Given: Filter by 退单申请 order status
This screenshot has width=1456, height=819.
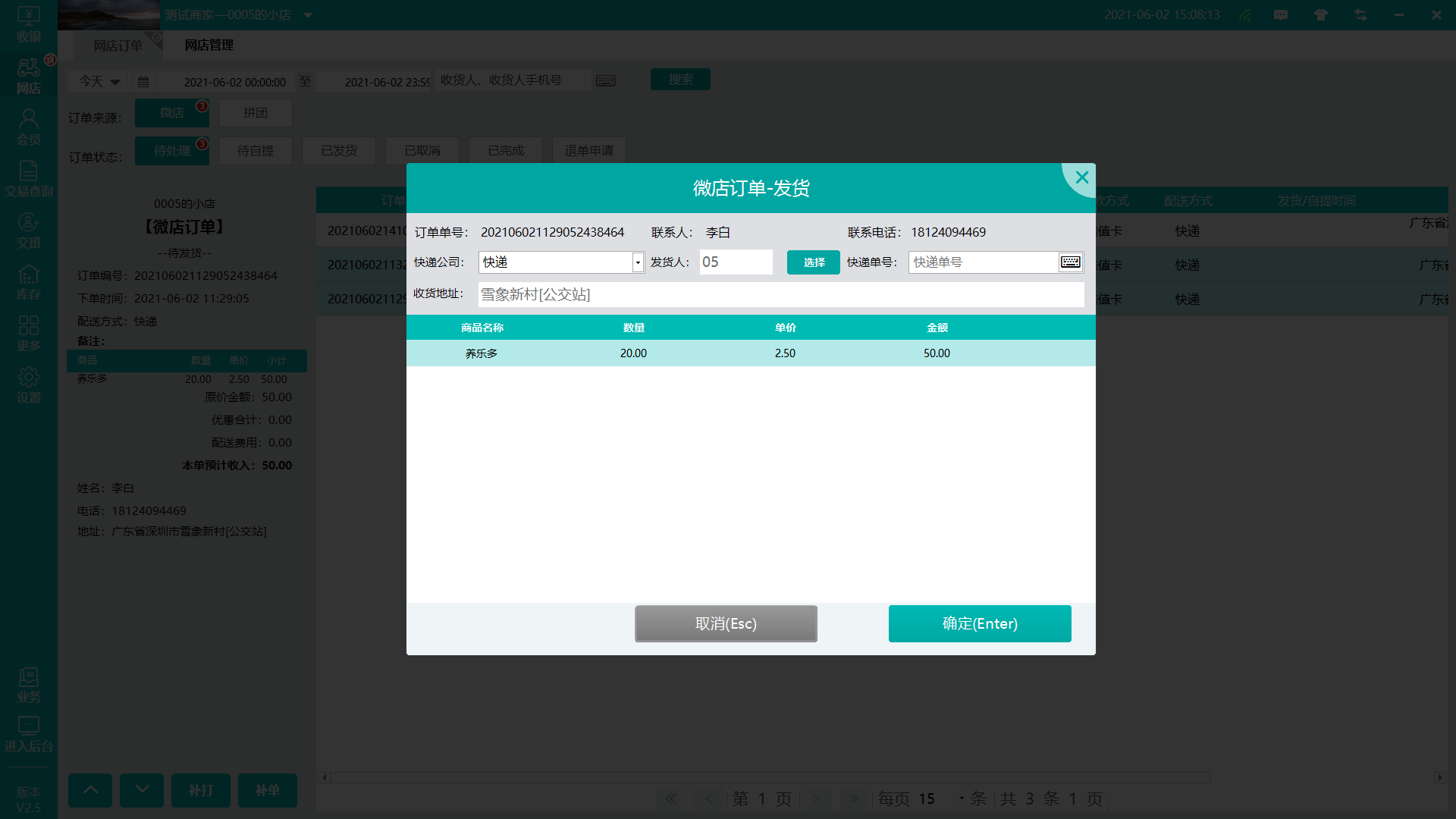Looking at the screenshot, I should point(589,151).
